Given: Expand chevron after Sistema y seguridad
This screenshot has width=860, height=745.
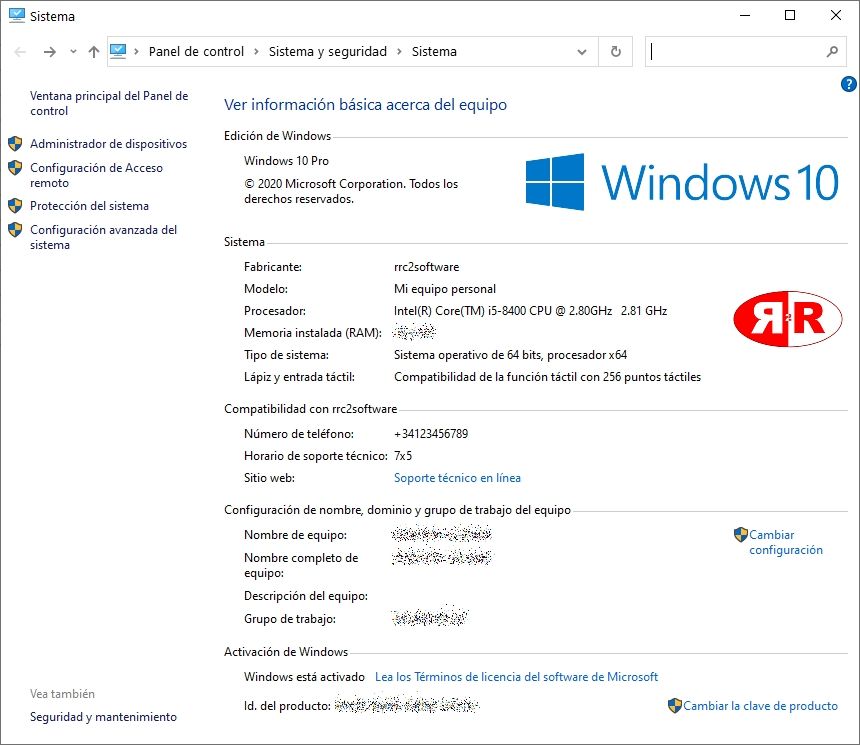Looking at the screenshot, I should pyautogui.click(x=399, y=52).
